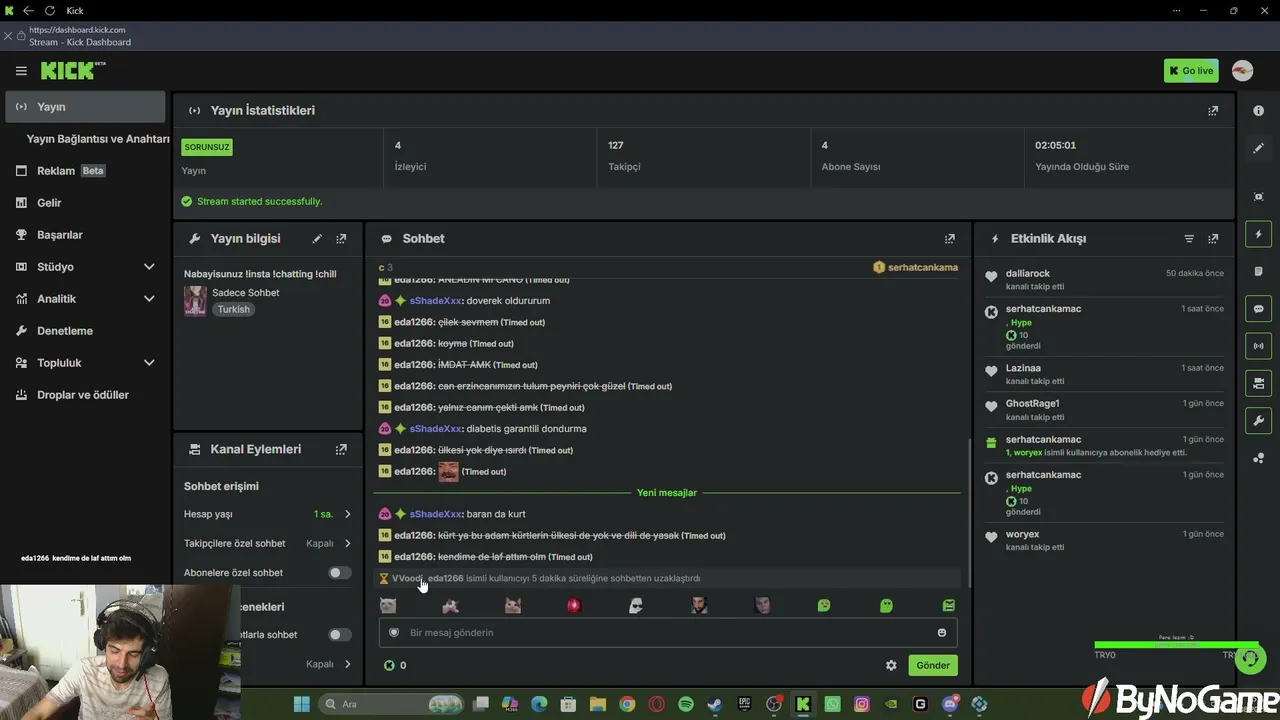This screenshot has width=1280, height=720.
Task: Pop out the Sohbet chat panel
Action: pos(950,239)
